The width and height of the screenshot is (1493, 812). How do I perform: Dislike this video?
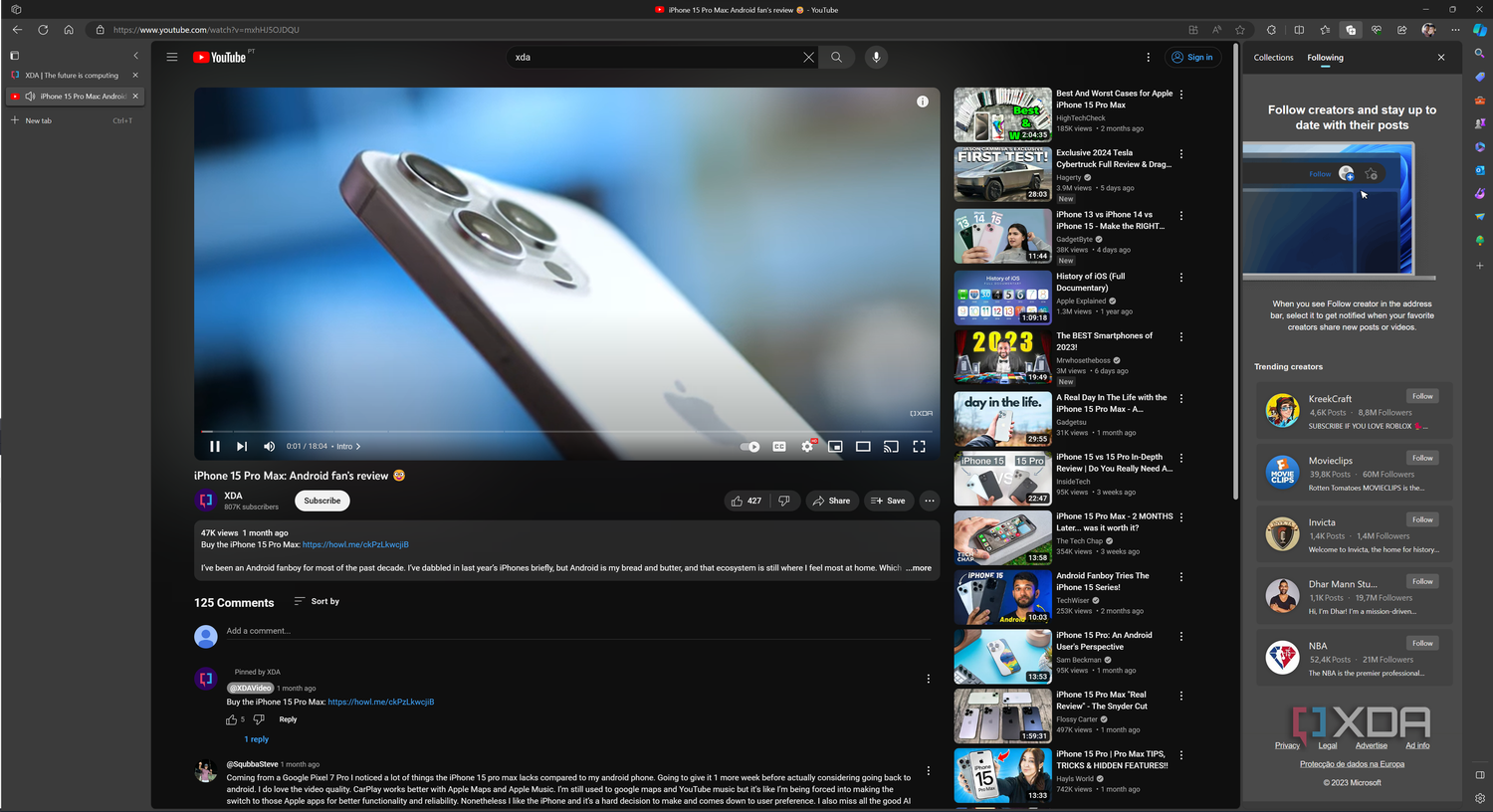click(x=784, y=501)
